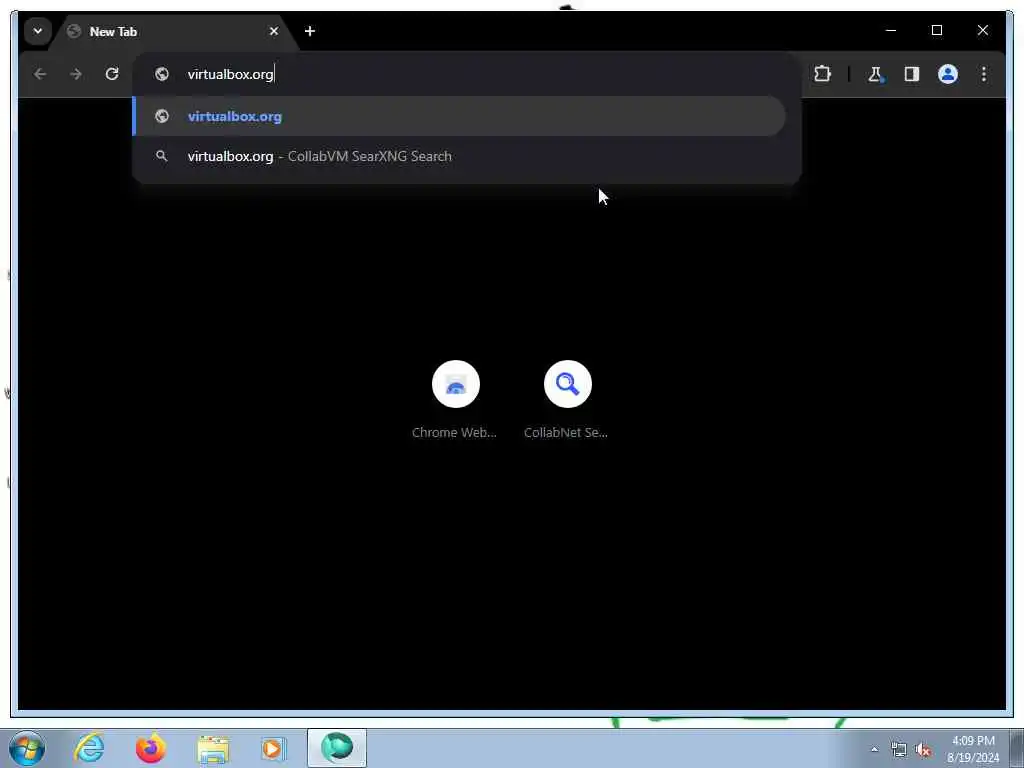Open the network tray icon

(899, 749)
